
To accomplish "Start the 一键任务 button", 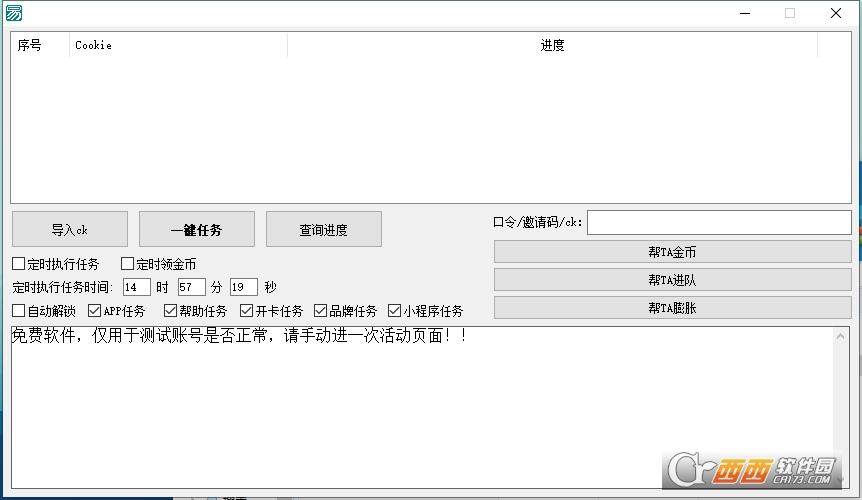I will pos(197,229).
